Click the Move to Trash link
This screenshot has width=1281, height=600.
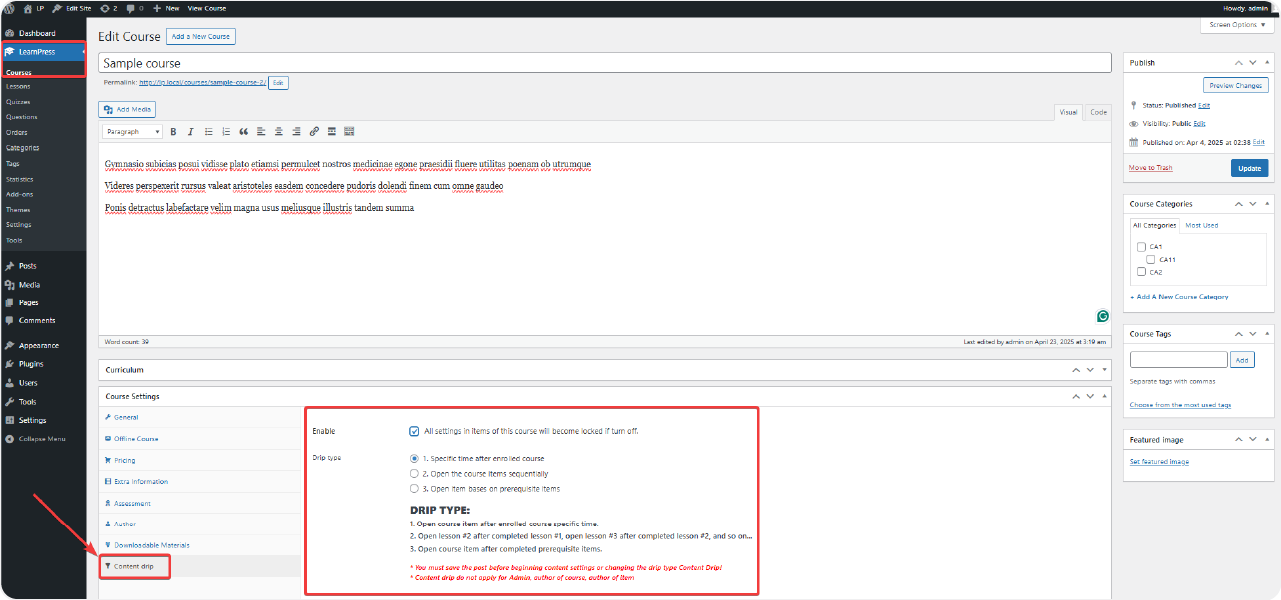point(1152,168)
